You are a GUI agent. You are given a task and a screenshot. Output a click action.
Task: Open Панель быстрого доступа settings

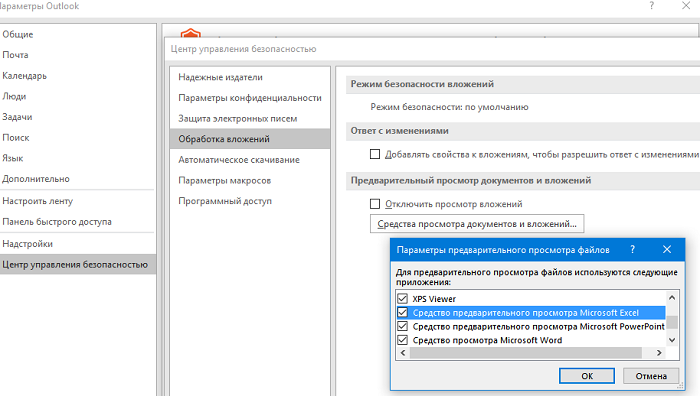point(57,221)
